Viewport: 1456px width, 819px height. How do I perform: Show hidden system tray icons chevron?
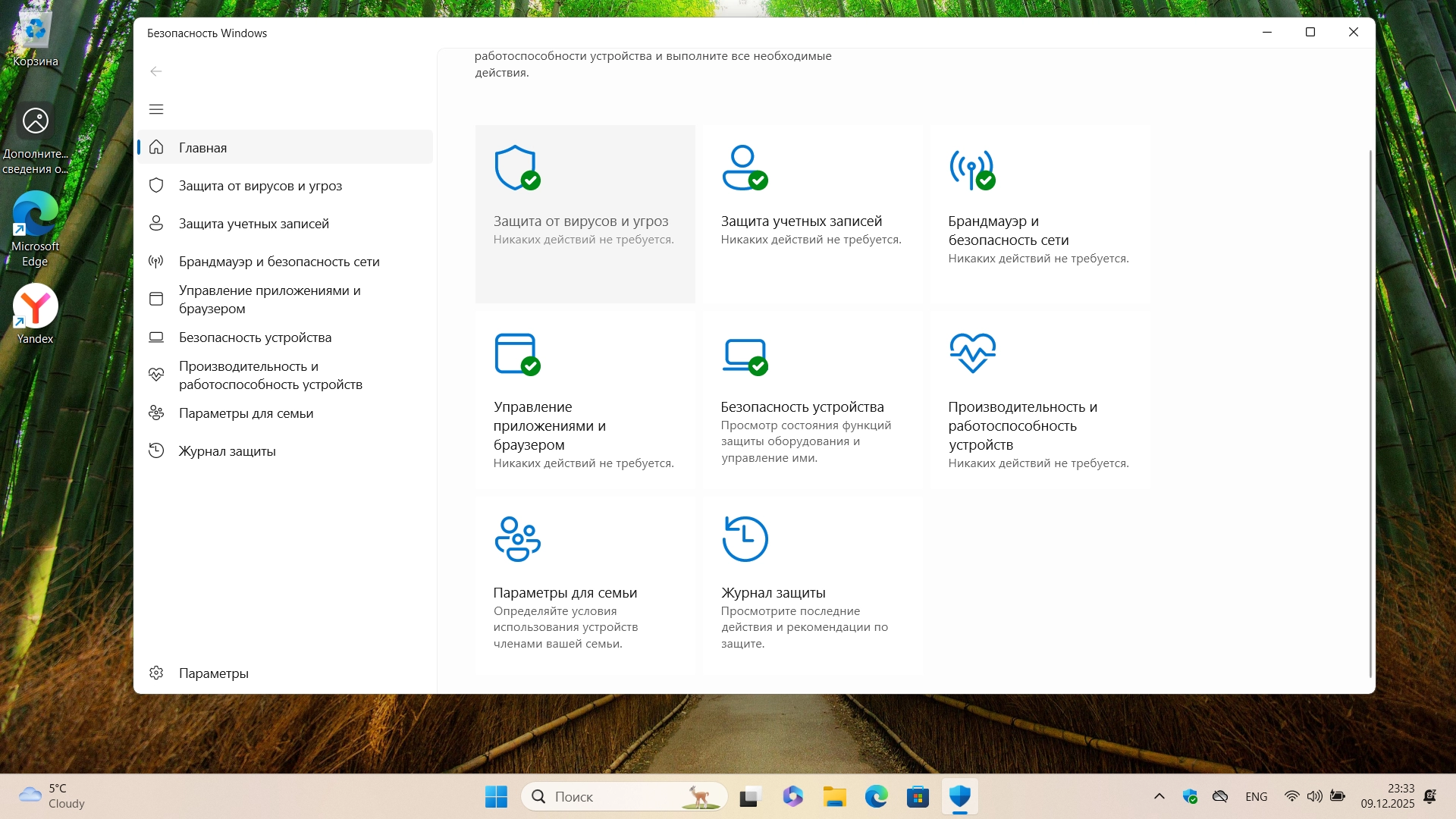(x=1159, y=796)
